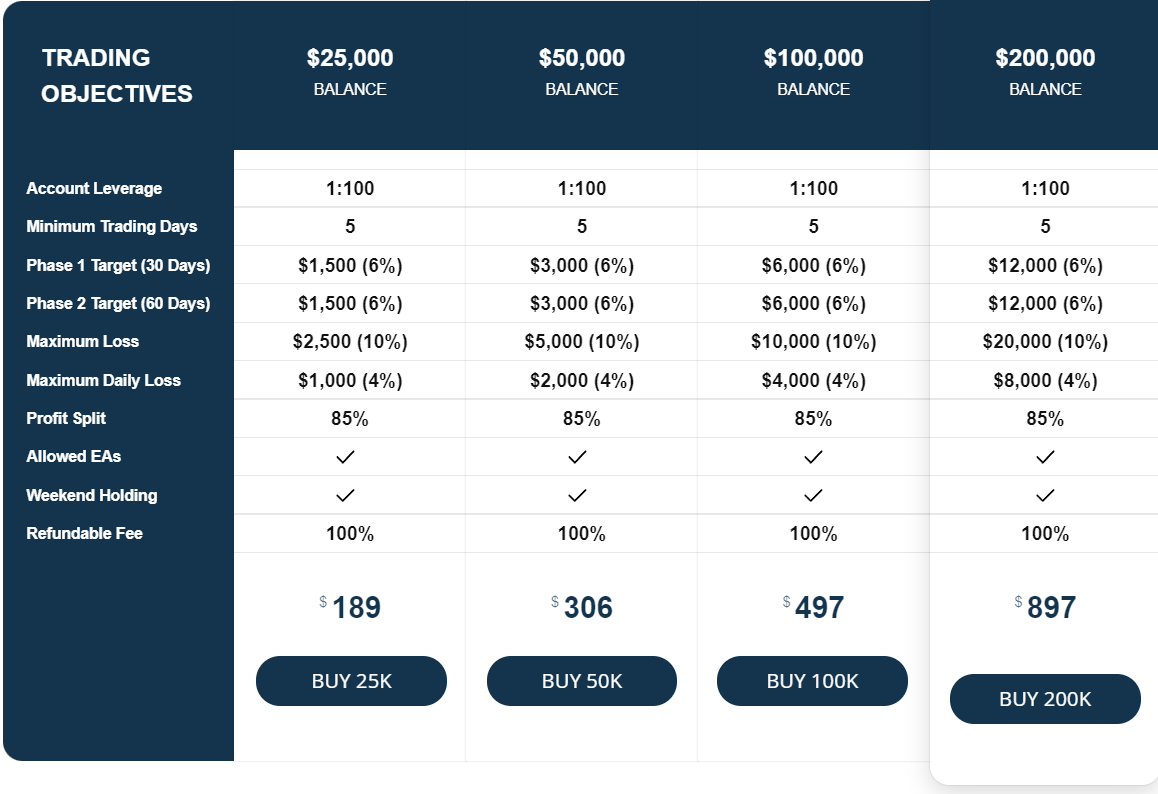The width and height of the screenshot is (1158, 794).
Task: Click the BUY 100K button
Action: pos(812,681)
